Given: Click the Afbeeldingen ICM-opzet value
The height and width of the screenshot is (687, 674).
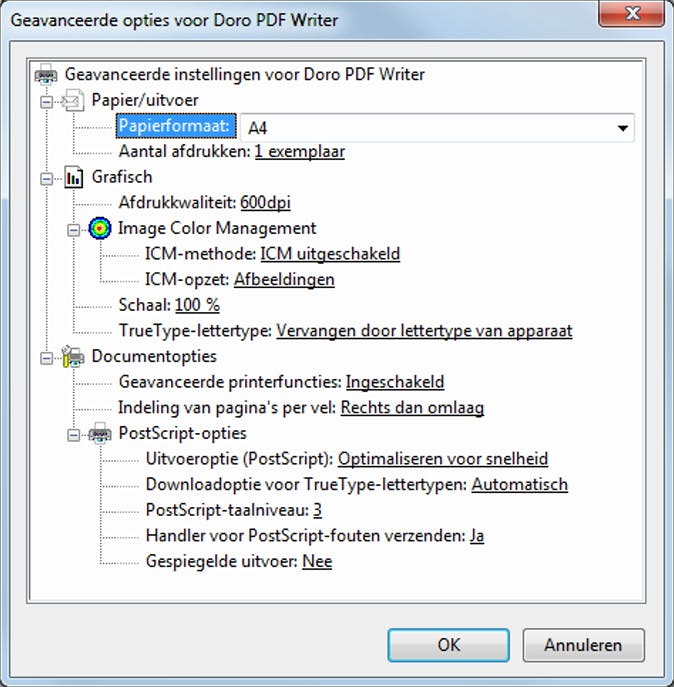Looking at the screenshot, I should point(284,280).
